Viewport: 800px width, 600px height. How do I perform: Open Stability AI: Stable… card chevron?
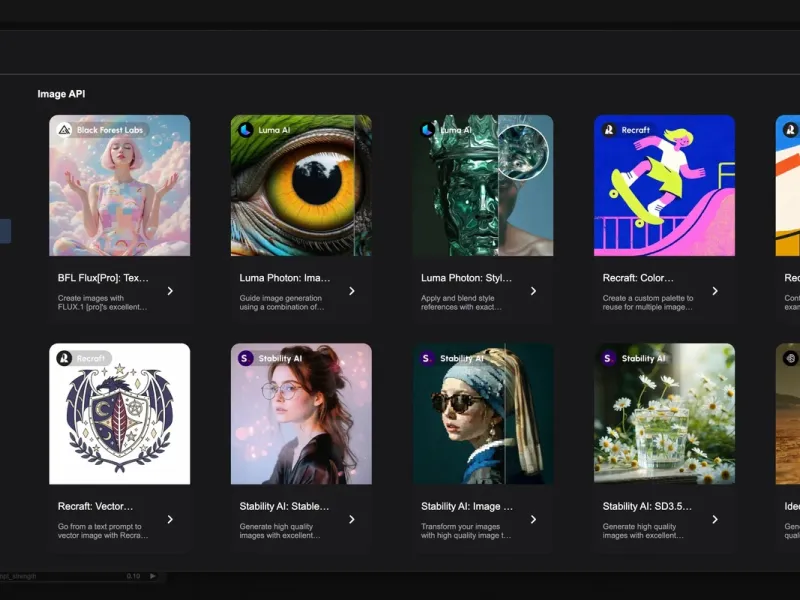point(352,519)
